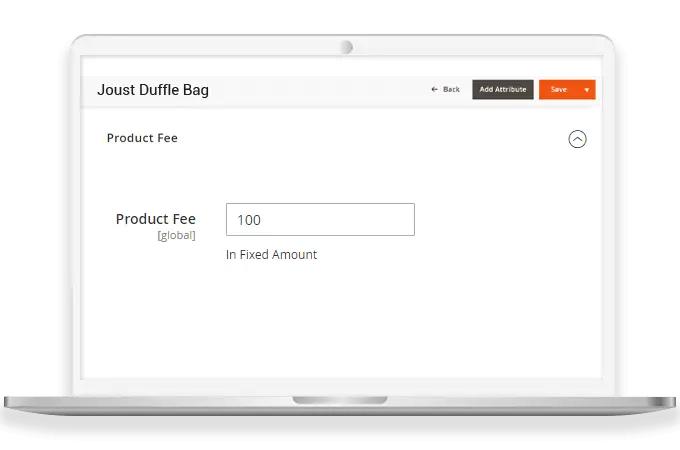
Task: Click the value 100 in the fee field
Action: coord(249,220)
